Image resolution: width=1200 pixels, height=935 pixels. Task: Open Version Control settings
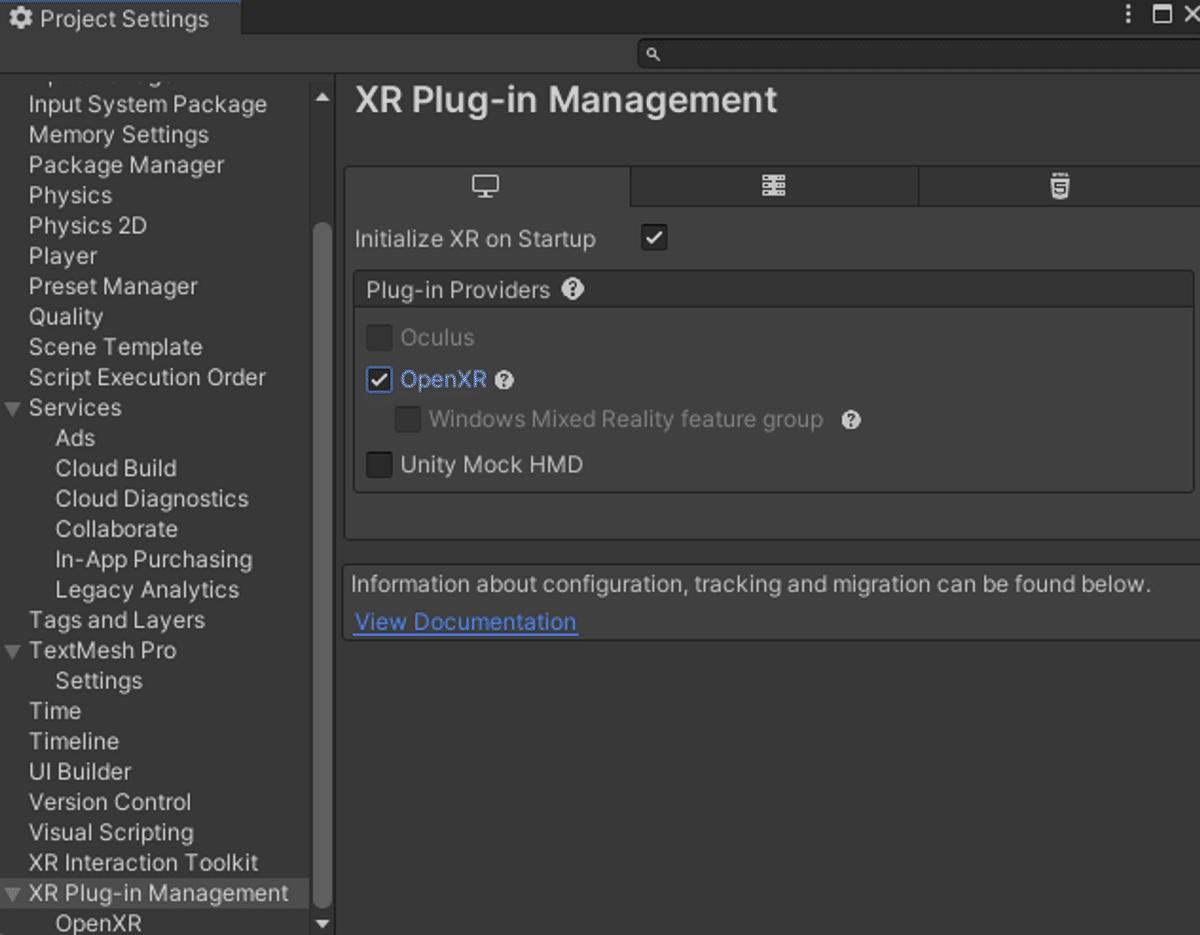[x=110, y=802]
